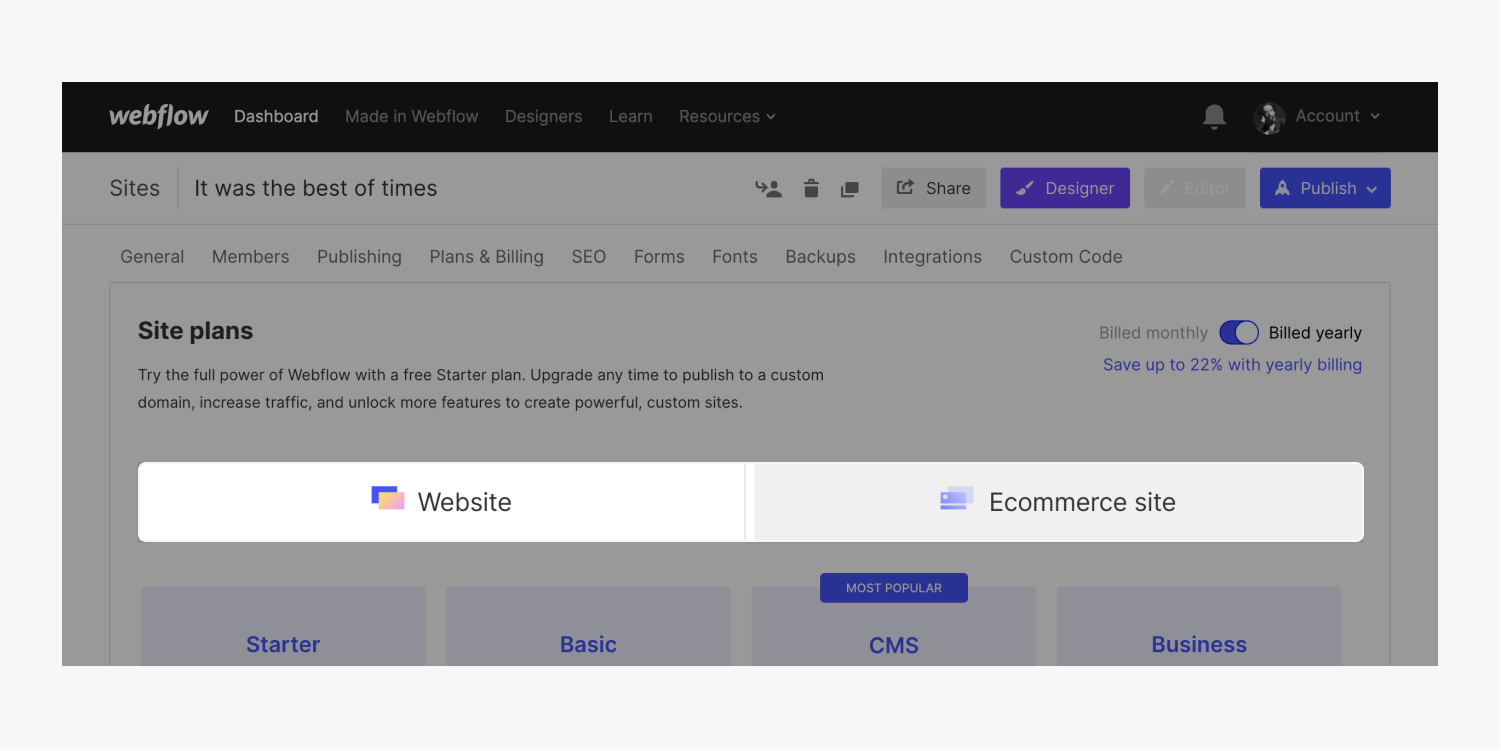1501x751 pixels.
Task: Open the site in Designer
Action: pyautogui.click(x=1065, y=188)
